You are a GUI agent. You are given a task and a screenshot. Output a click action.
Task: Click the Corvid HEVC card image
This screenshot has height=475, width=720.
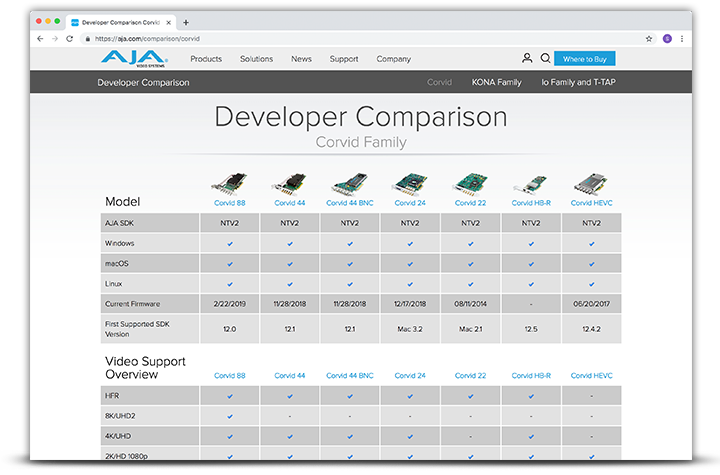592,184
